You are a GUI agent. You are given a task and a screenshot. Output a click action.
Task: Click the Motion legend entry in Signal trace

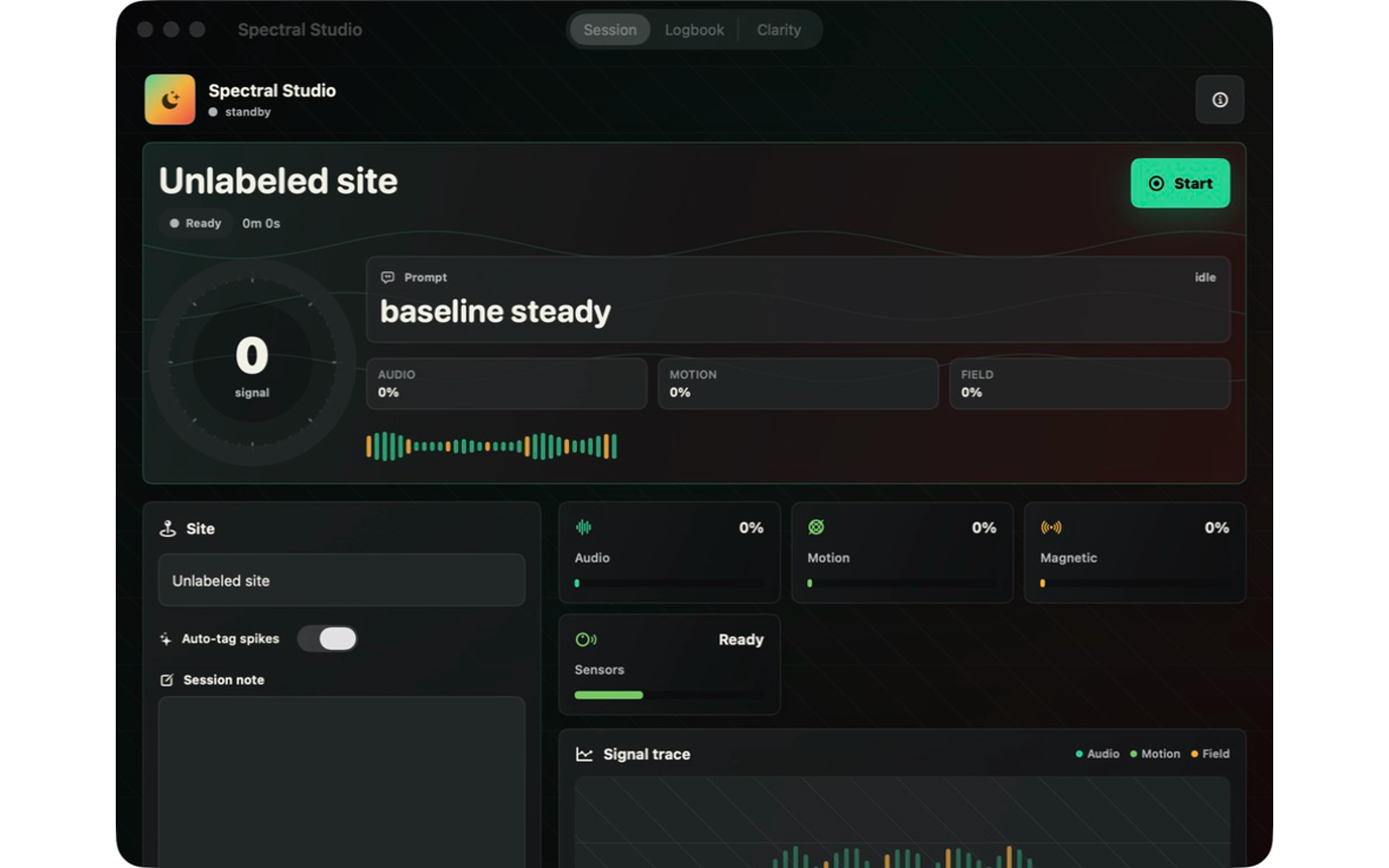click(x=1155, y=754)
